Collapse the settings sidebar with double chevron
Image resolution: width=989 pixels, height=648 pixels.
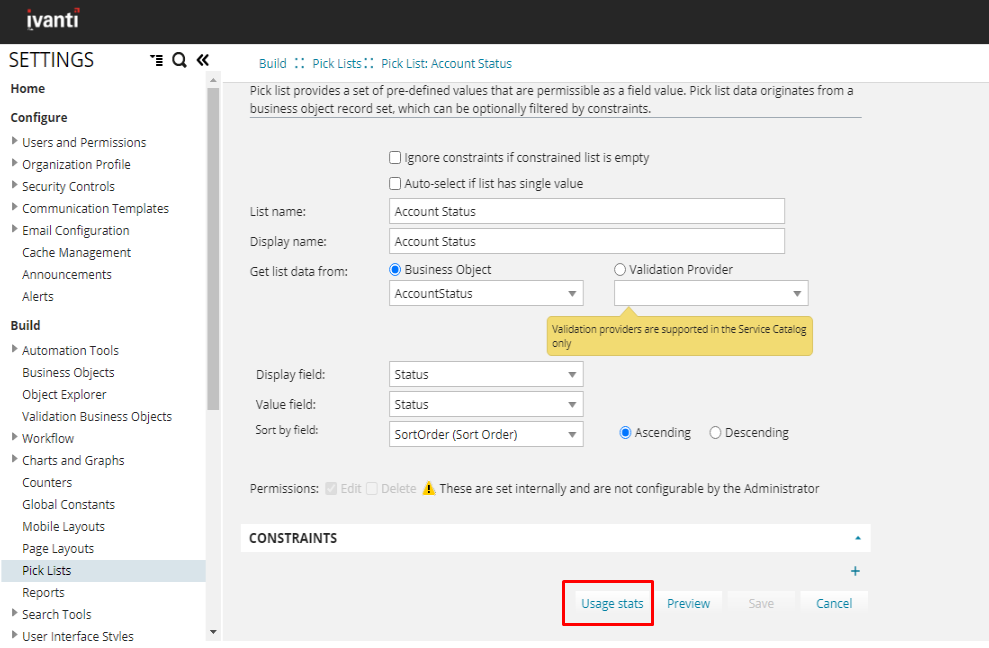point(202,60)
